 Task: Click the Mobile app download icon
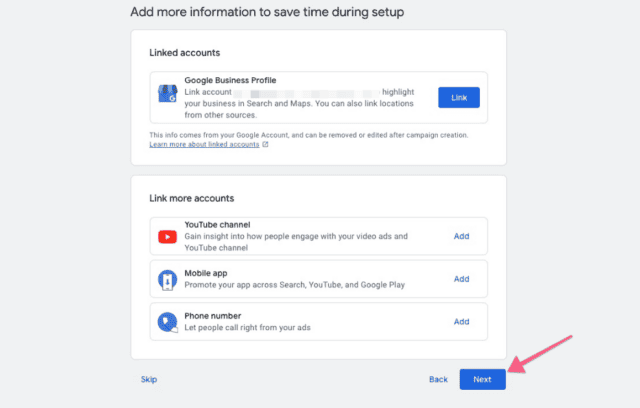pyautogui.click(x=167, y=280)
